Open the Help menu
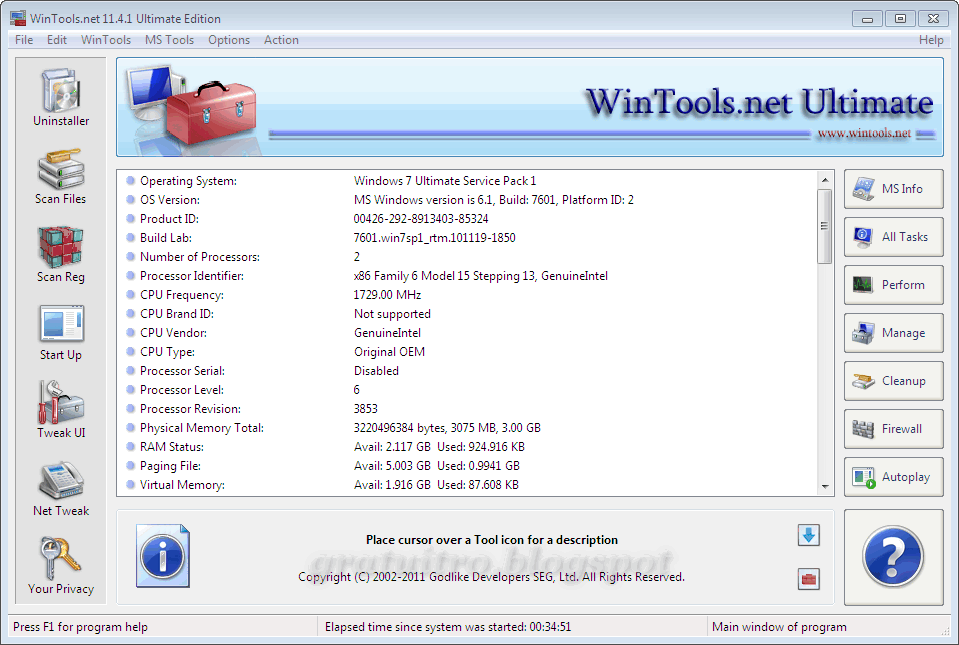The image size is (959, 645). click(x=931, y=40)
